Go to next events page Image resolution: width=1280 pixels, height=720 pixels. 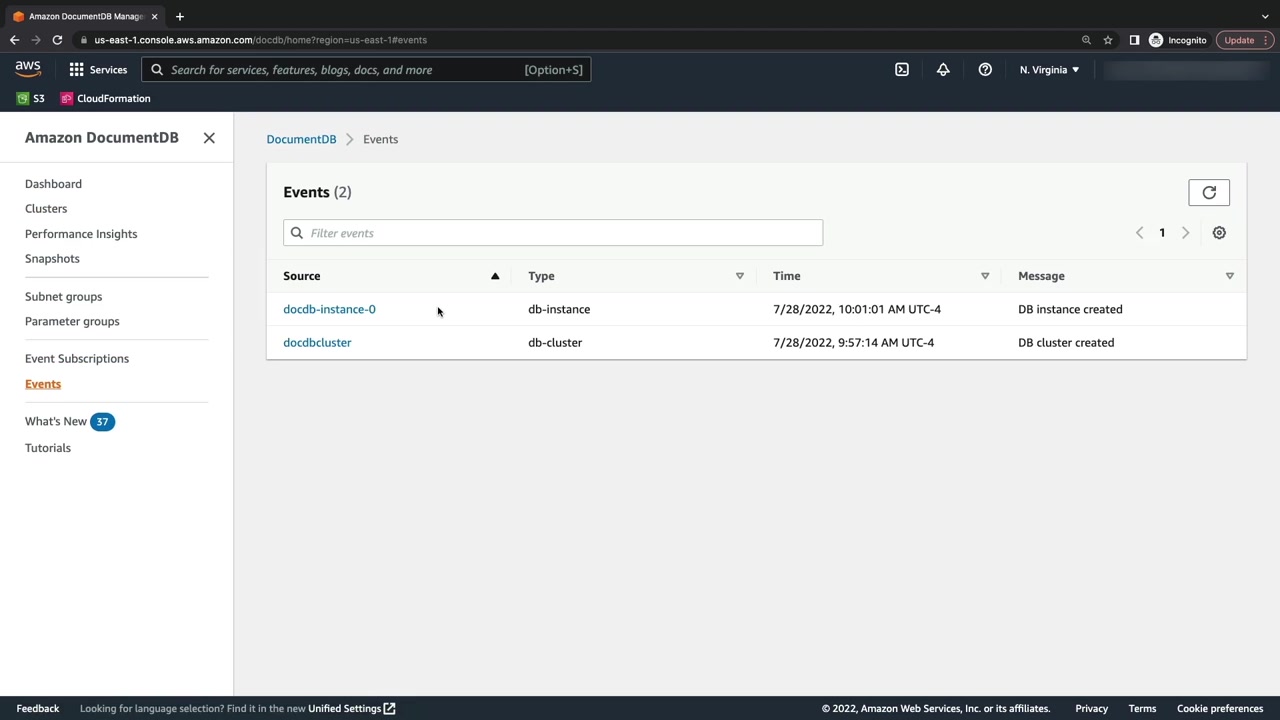tap(1185, 233)
